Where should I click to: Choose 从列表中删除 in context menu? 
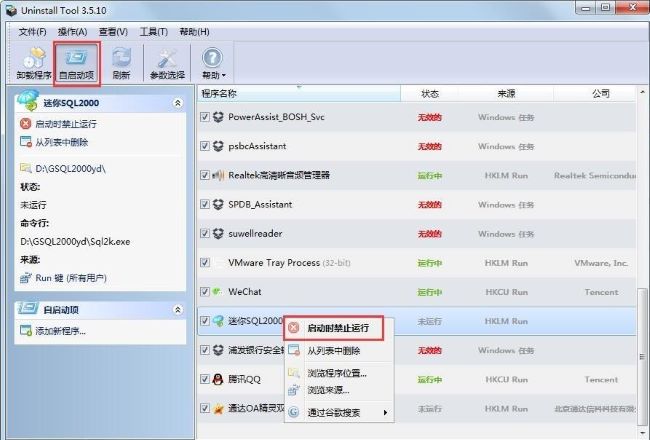[x=339, y=351]
